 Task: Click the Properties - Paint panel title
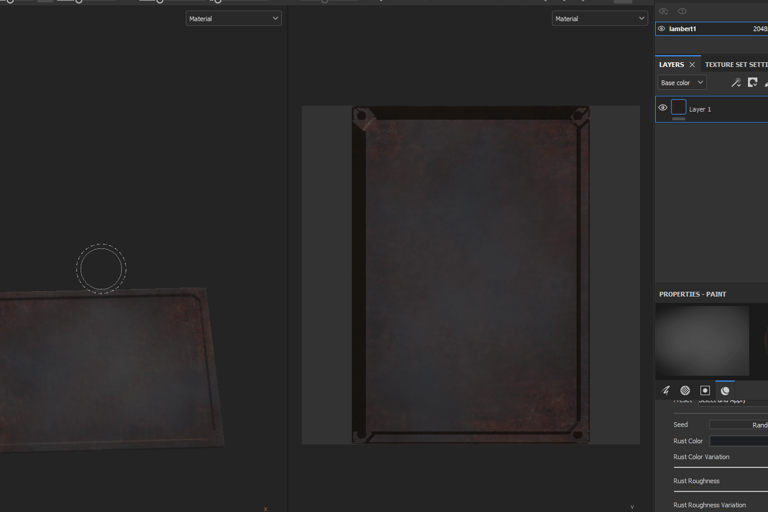pos(693,294)
